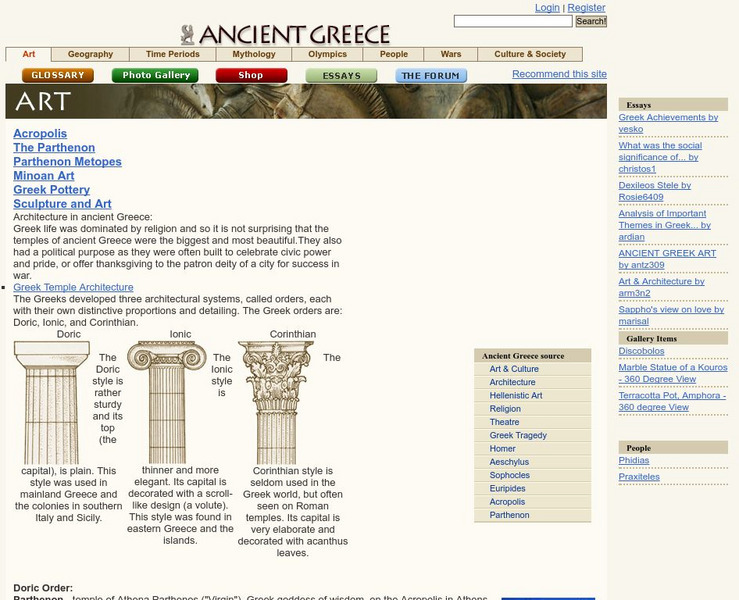The width and height of the screenshot is (739, 600).
Task: Click the Corinthian column image
Action: (275, 402)
